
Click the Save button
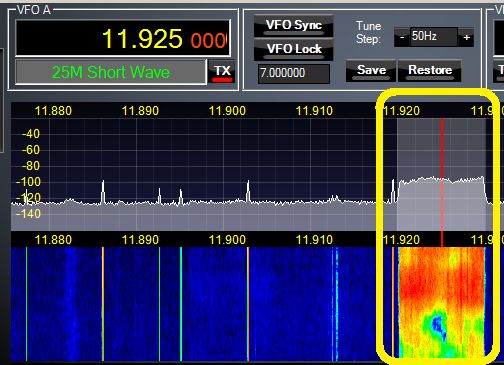(371, 70)
